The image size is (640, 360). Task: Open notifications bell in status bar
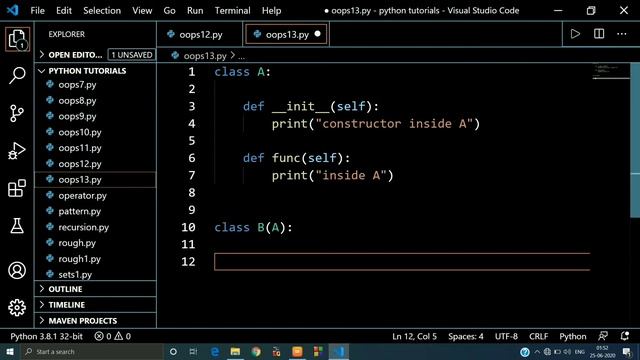(624, 336)
